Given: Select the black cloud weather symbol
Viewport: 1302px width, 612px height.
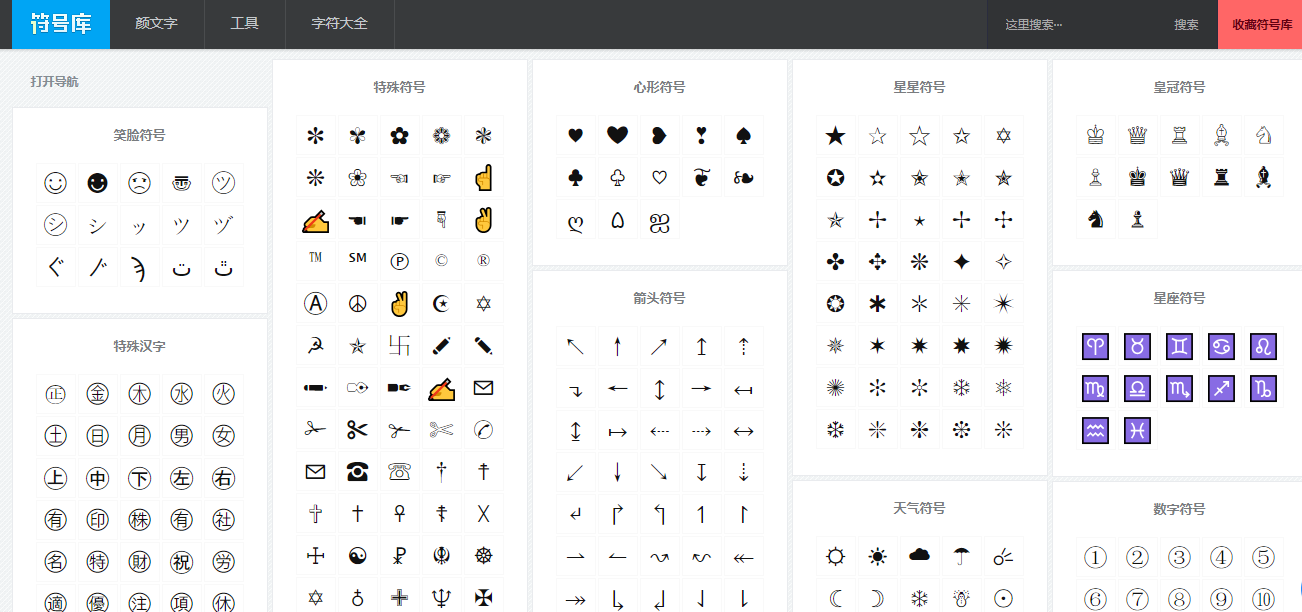Looking at the screenshot, I should (x=919, y=556).
